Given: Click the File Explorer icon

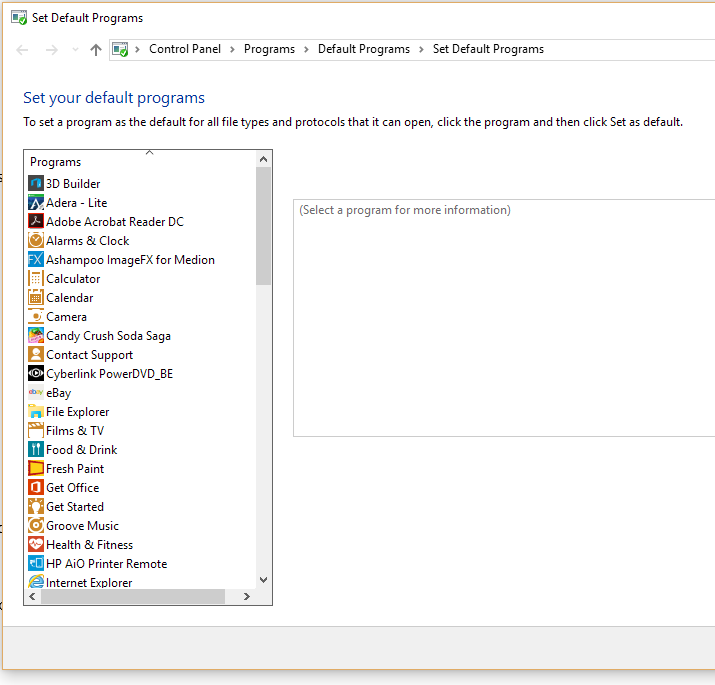Looking at the screenshot, I should pyautogui.click(x=36, y=411).
